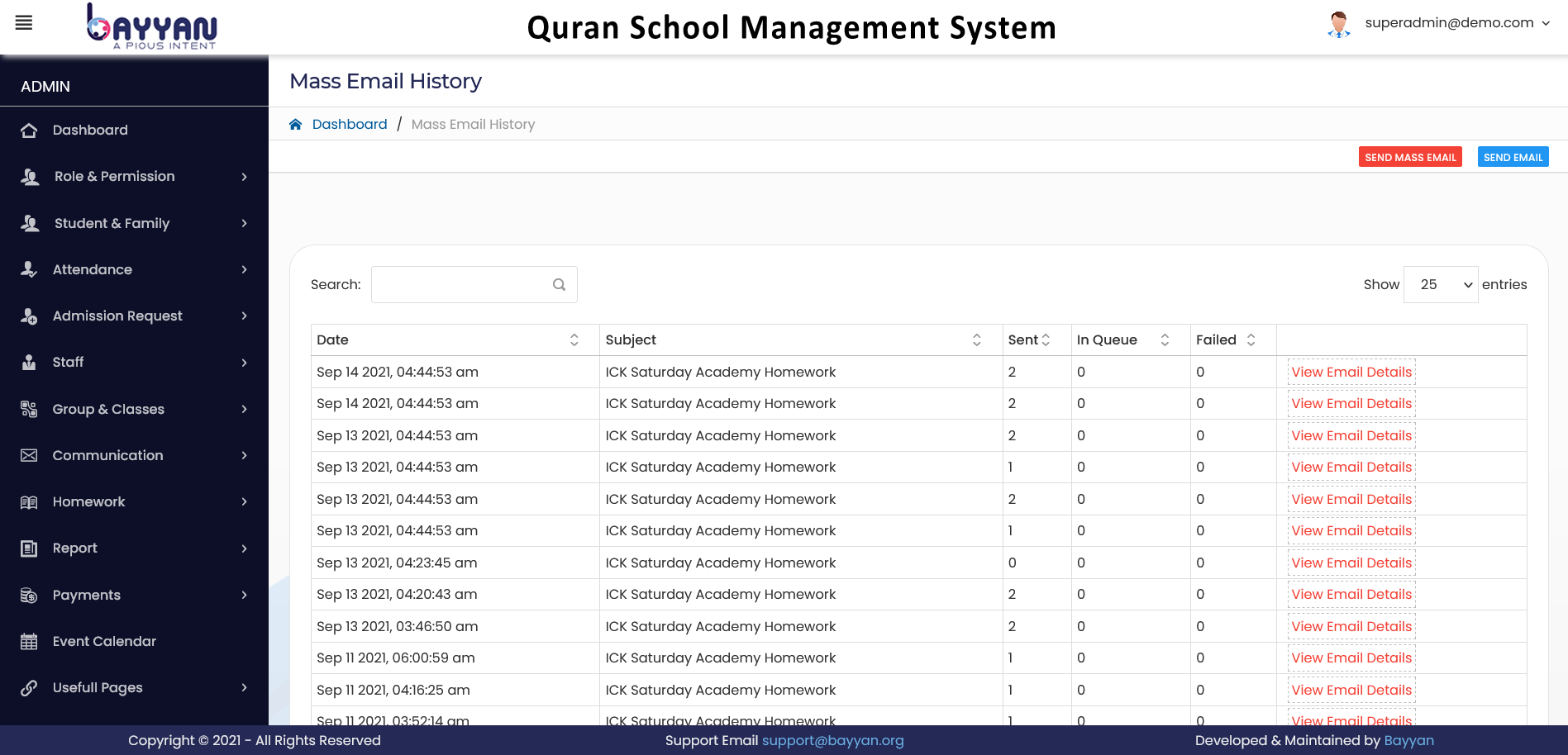Screen dimensions: 1568x755
Task: Open Dashboard in the sidebar
Action: point(90,130)
